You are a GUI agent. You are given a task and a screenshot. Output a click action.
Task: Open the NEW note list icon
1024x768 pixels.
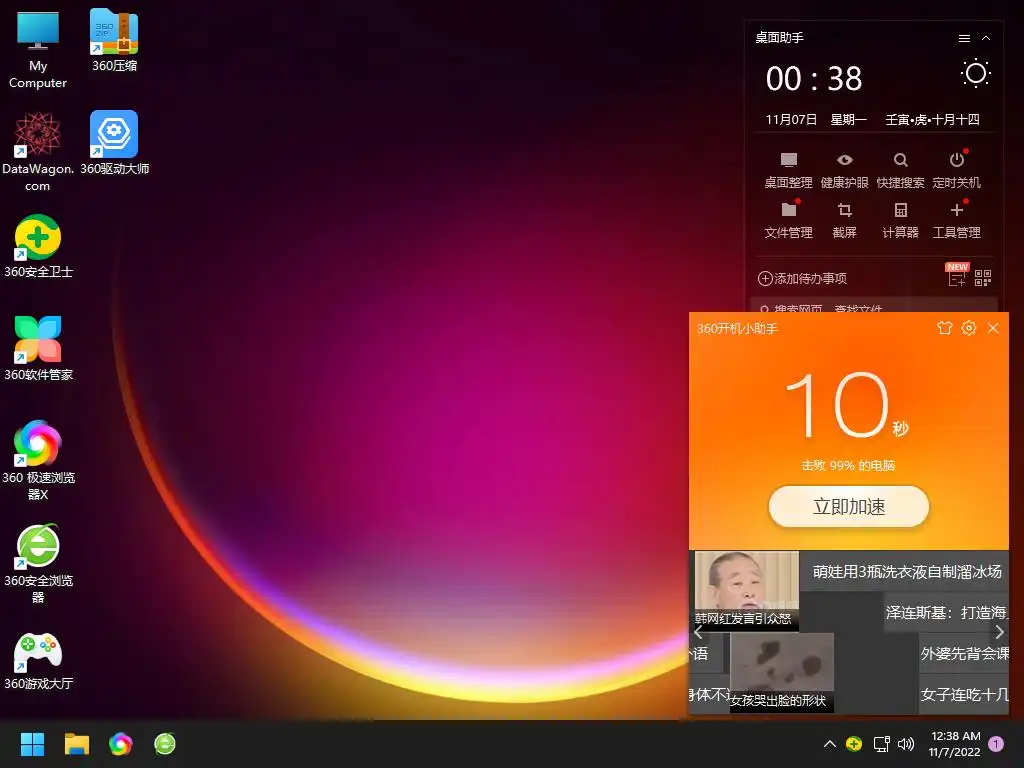click(x=957, y=276)
